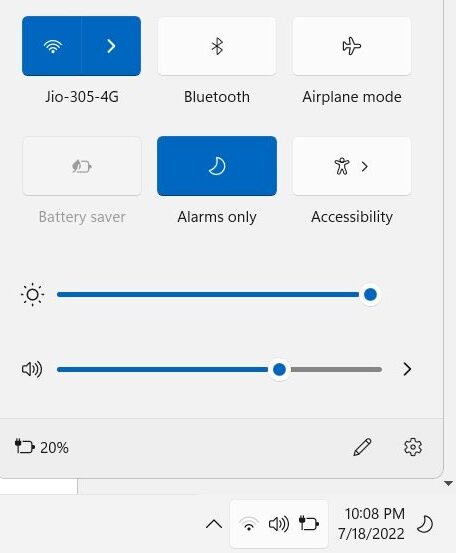Open calendar from 10:08 PM clock
The height and width of the screenshot is (553, 456).
click(x=371, y=524)
